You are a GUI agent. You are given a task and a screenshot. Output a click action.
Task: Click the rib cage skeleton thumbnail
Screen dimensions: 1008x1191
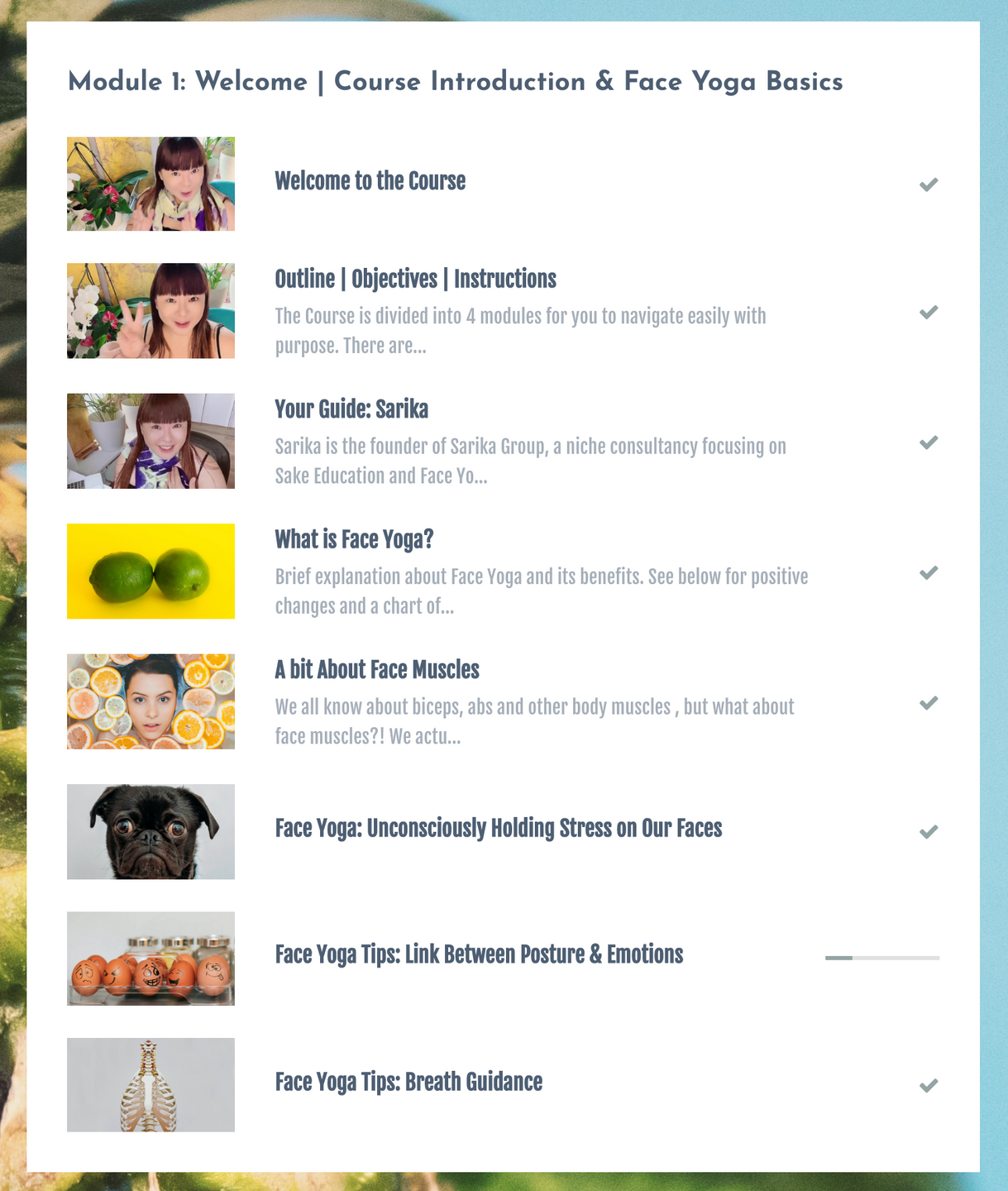150,1085
